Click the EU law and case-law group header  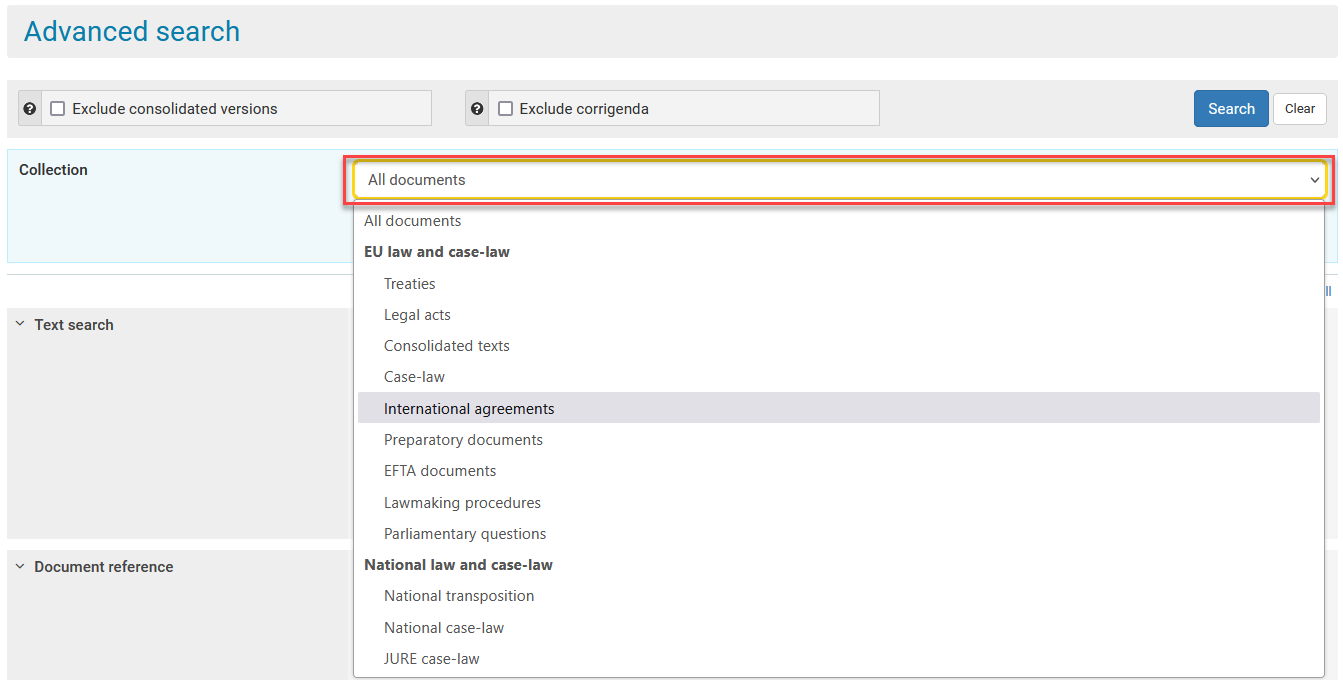pyautogui.click(x=437, y=252)
